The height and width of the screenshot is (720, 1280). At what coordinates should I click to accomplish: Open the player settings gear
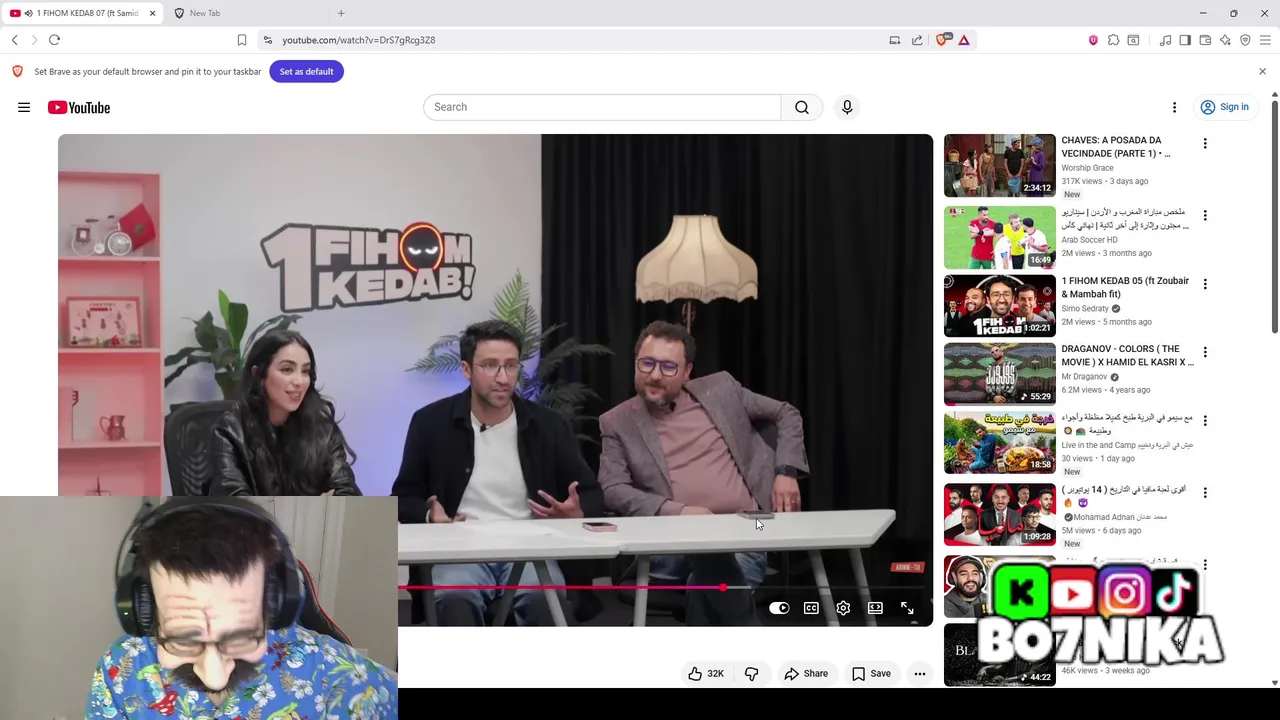[843, 608]
